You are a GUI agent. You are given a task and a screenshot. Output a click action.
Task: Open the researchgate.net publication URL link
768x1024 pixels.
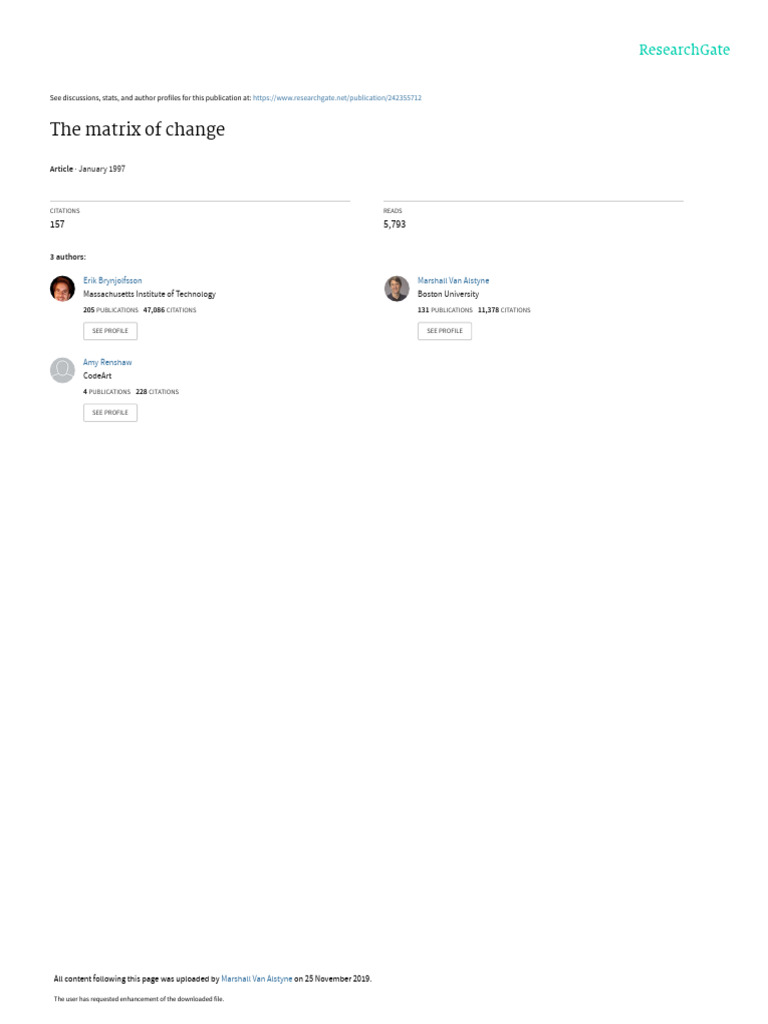point(337,98)
